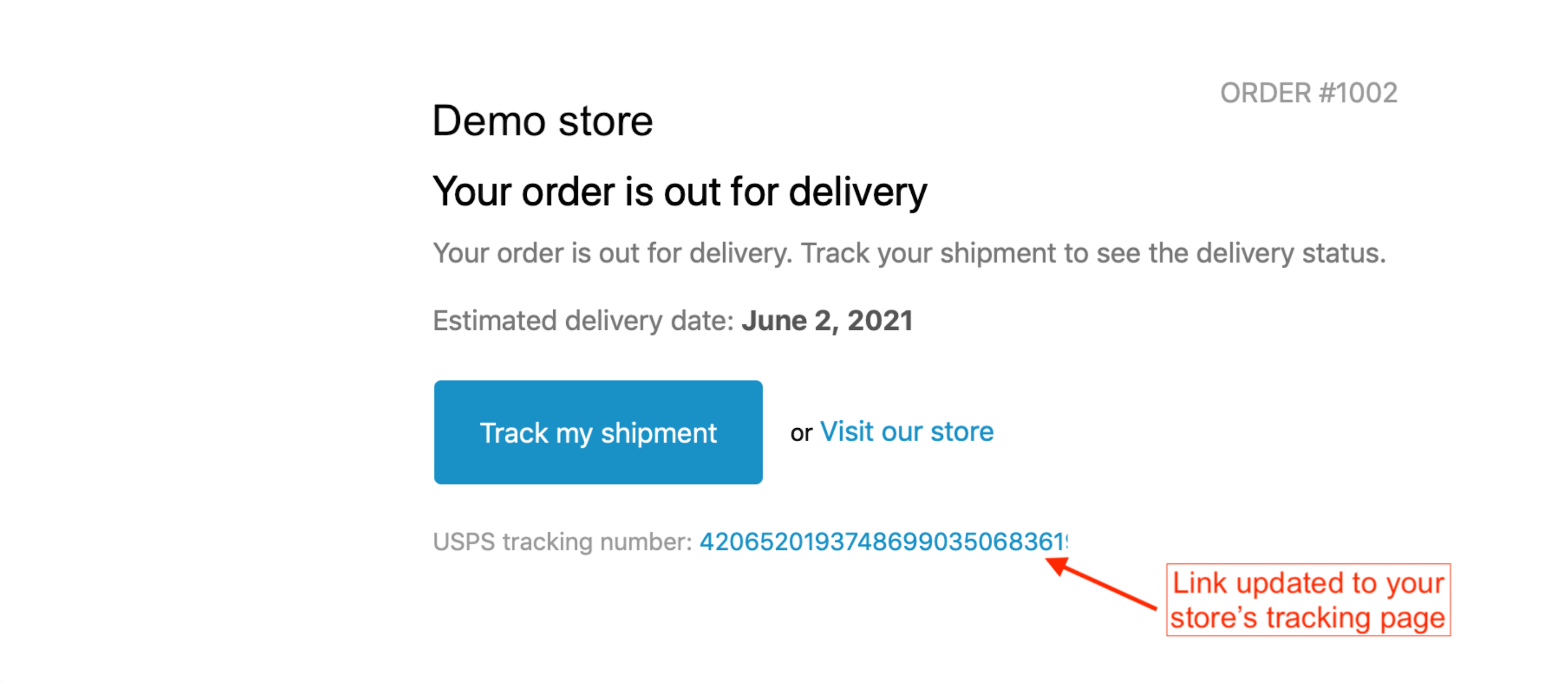The image size is (1568, 682).
Task: Click the word 'or' beside the blue button
Action: (801, 433)
